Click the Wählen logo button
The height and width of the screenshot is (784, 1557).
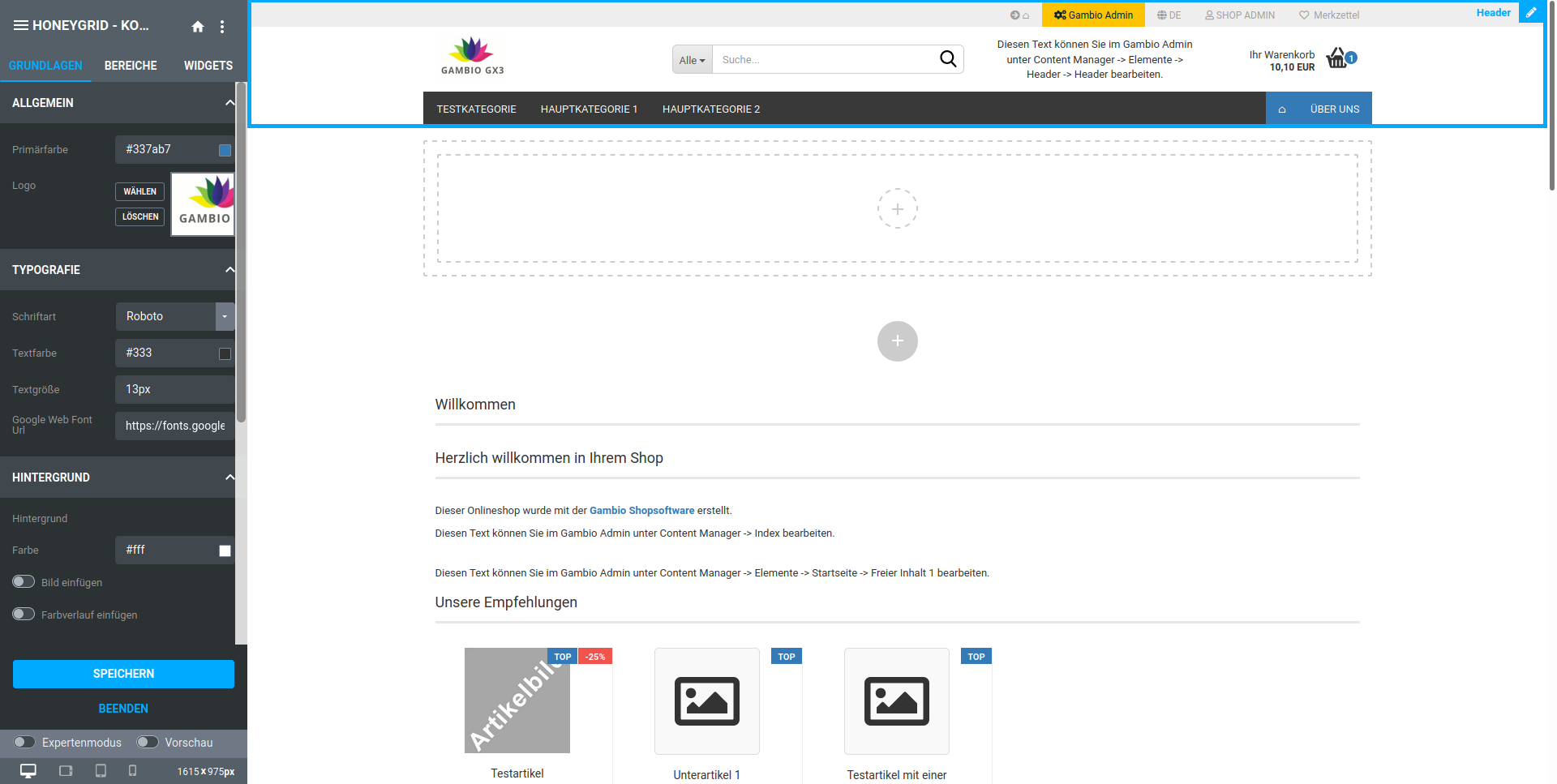tap(139, 192)
